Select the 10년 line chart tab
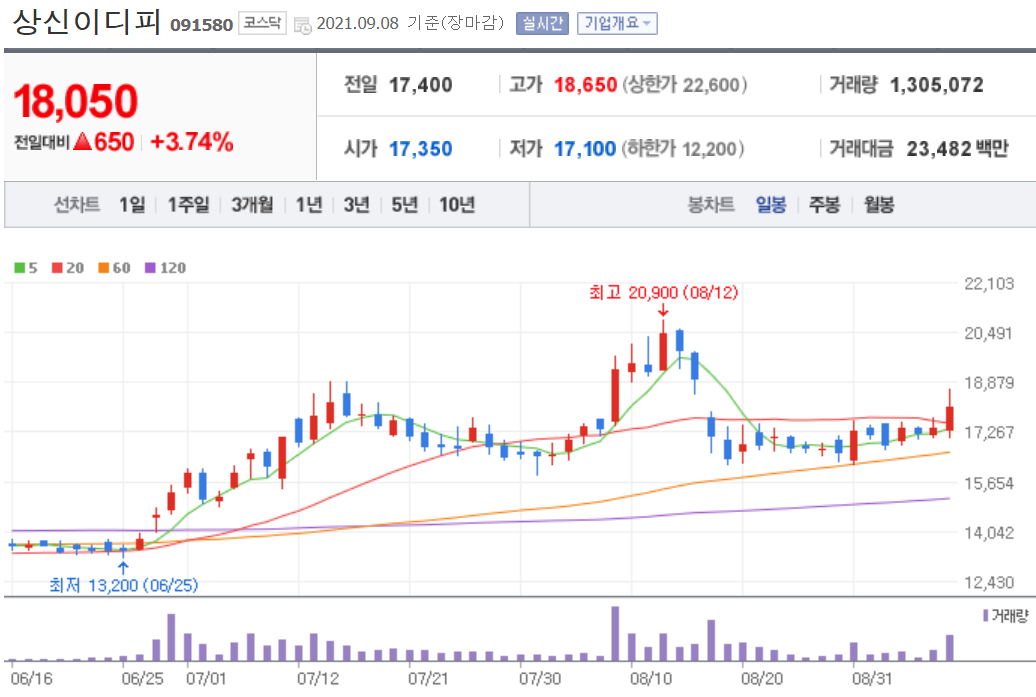Image resolution: width=1036 pixels, height=697 pixels. pyautogui.click(x=457, y=205)
